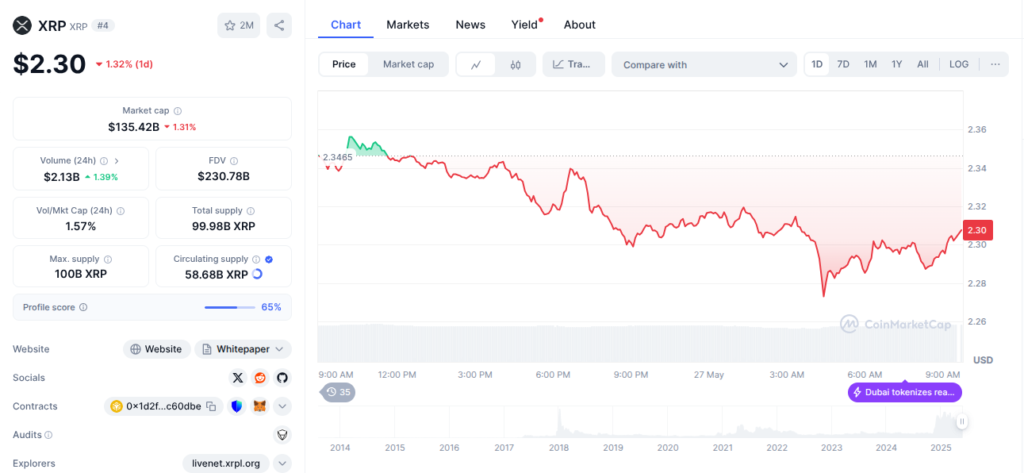The image size is (1024, 473).
Task: Set chart range to All
Action: tap(922, 65)
